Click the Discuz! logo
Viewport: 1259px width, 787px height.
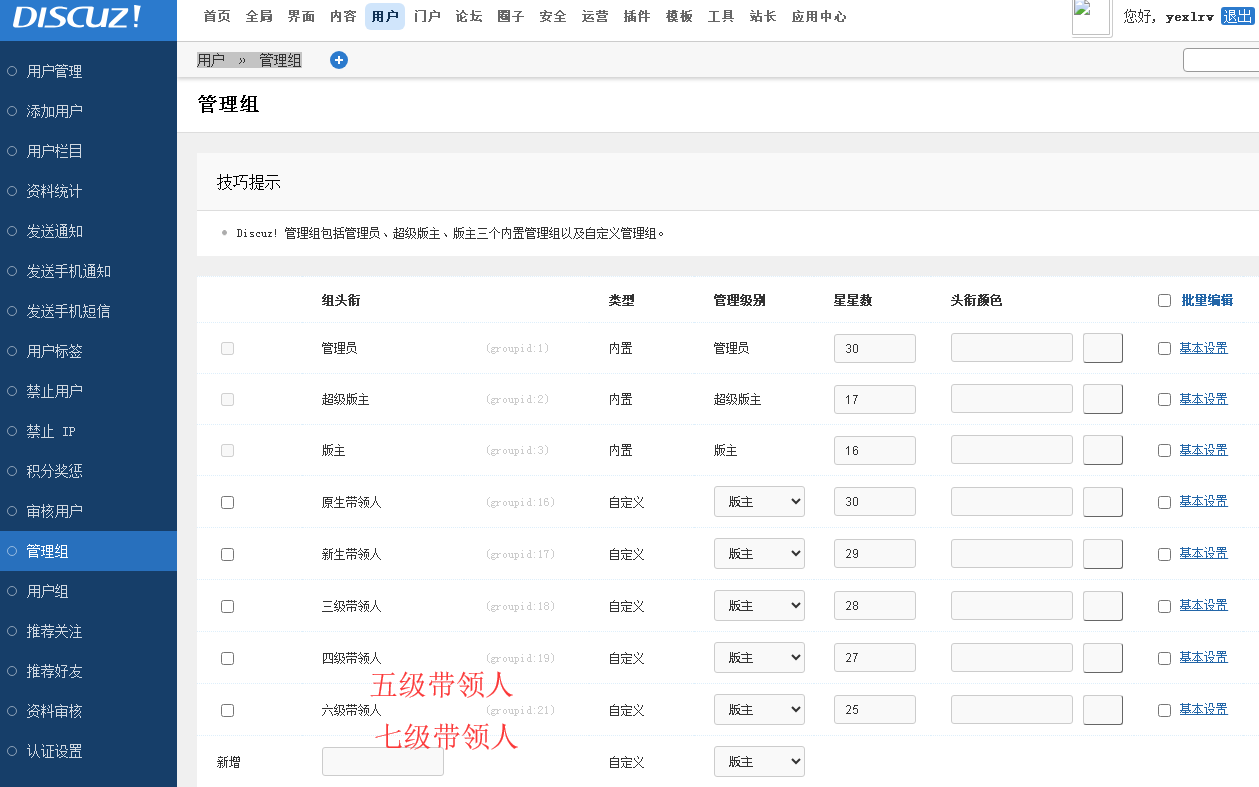click(77, 18)
